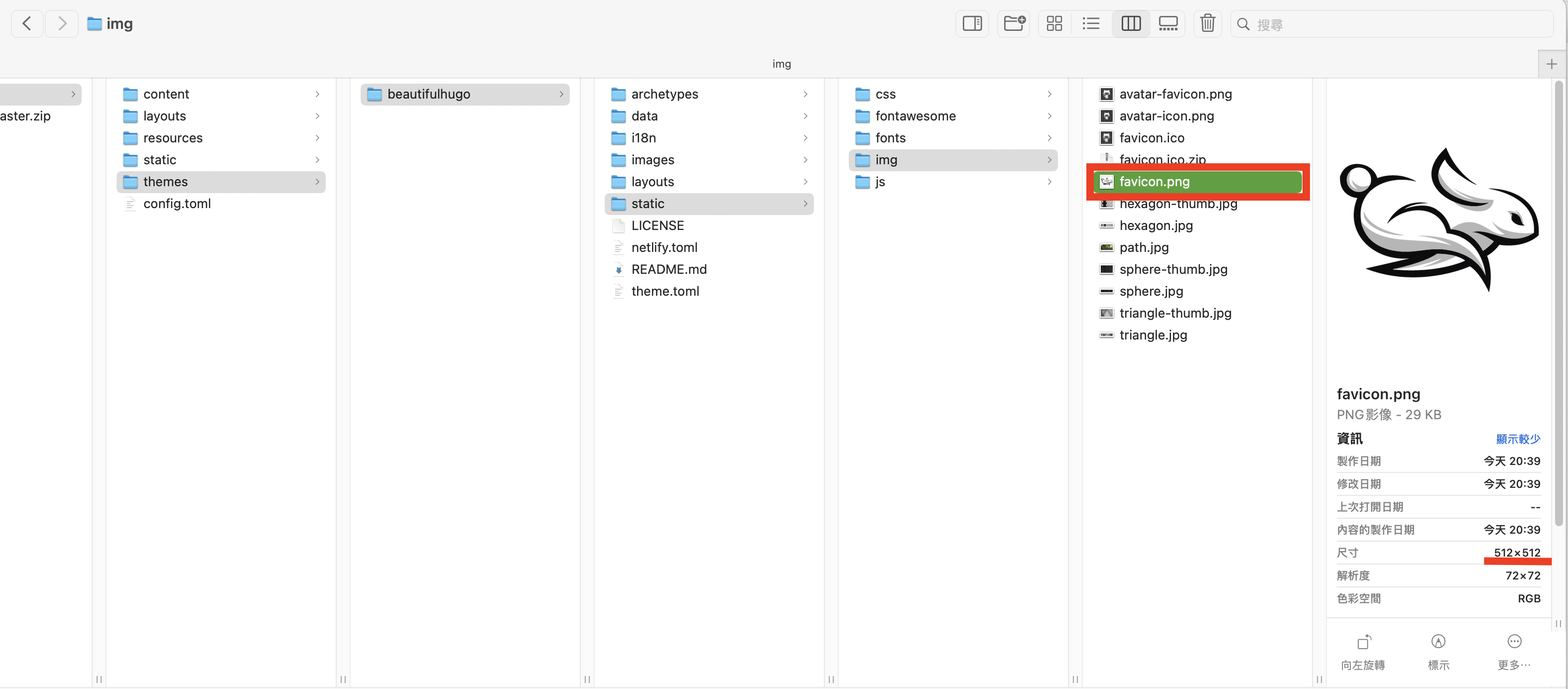
Task: Click the avatar-icon.png file icon
Action: click(x=1106, y=116)
